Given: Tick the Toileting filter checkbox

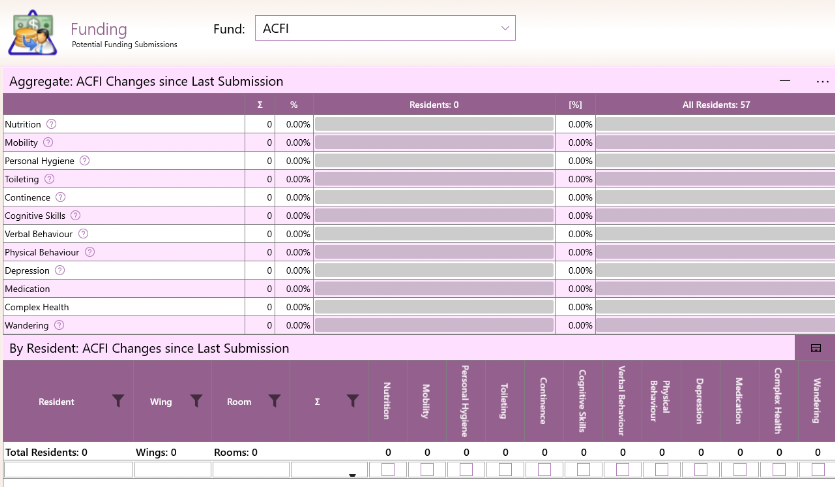Looking at the screenshot, I should [505, 469].
